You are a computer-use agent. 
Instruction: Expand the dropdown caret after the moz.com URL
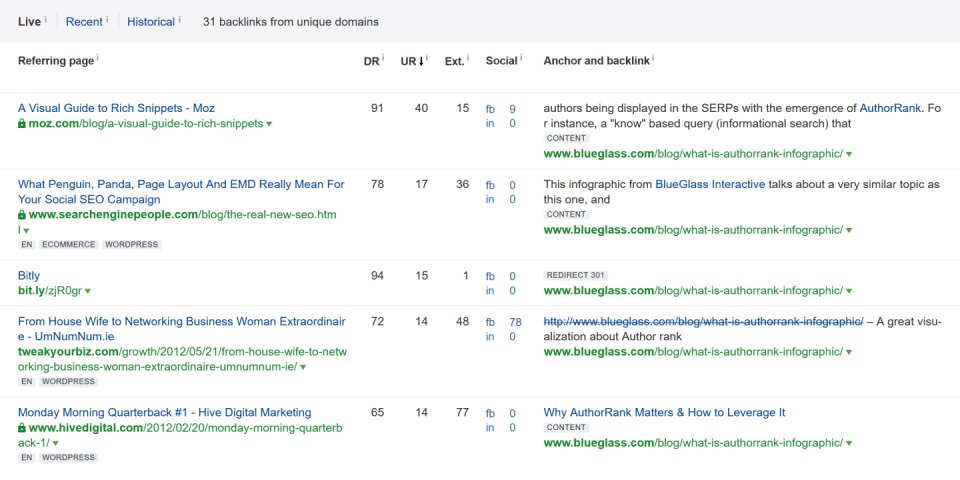(x=269, y=124)
